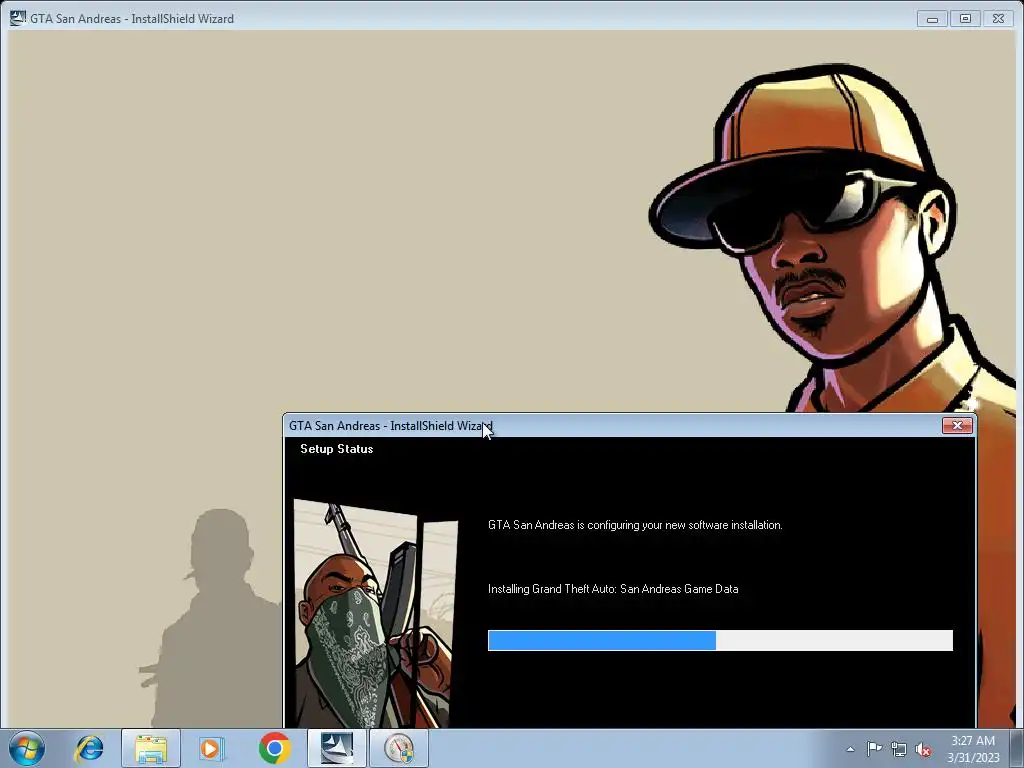The image size is (1024, 768).
Task: Click 'Installing Grand Theft Auto: San Andreas Game Data' text
Action: 613,589
